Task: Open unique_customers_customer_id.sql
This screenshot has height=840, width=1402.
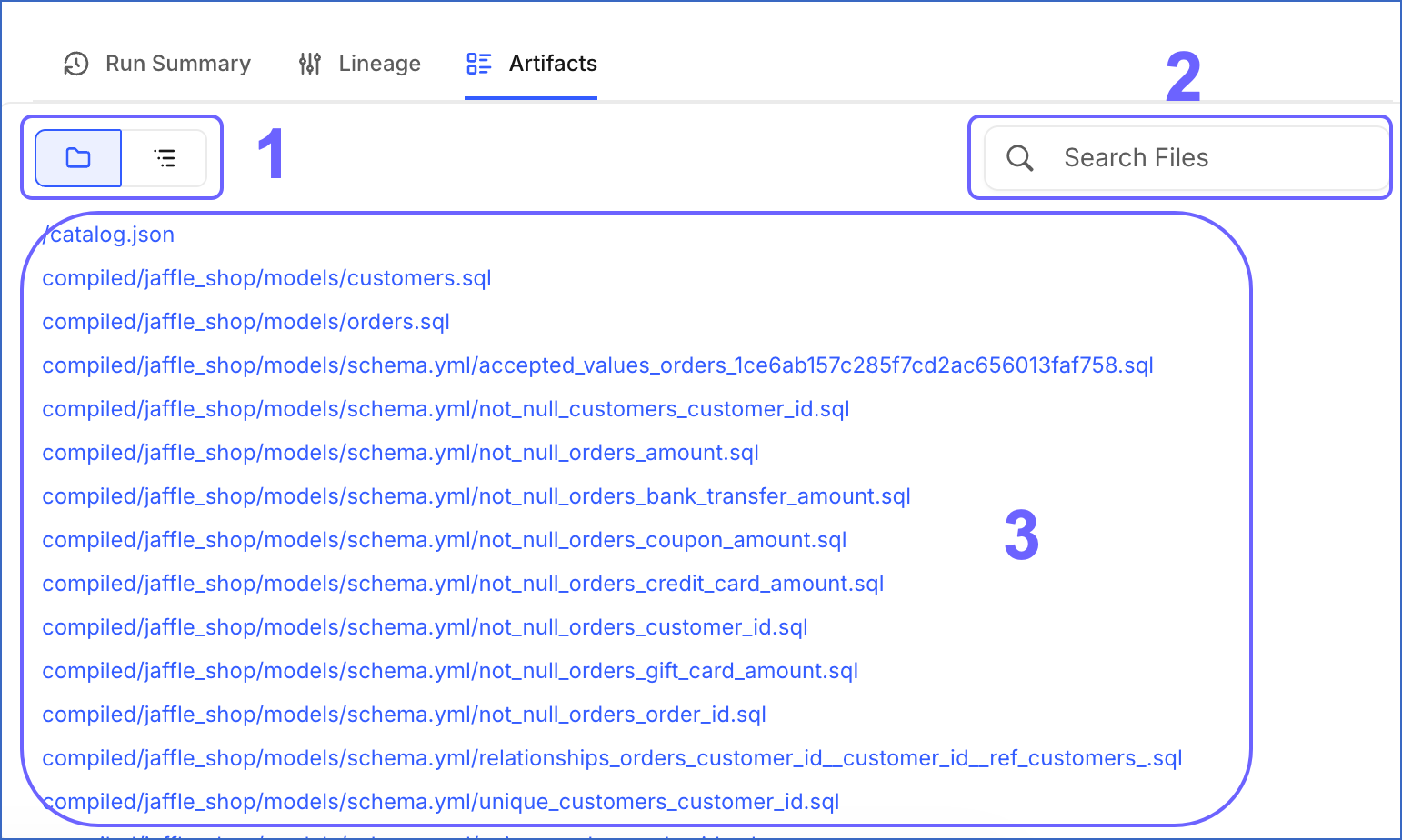Action: pyautogui.click(x=441, y=802)
